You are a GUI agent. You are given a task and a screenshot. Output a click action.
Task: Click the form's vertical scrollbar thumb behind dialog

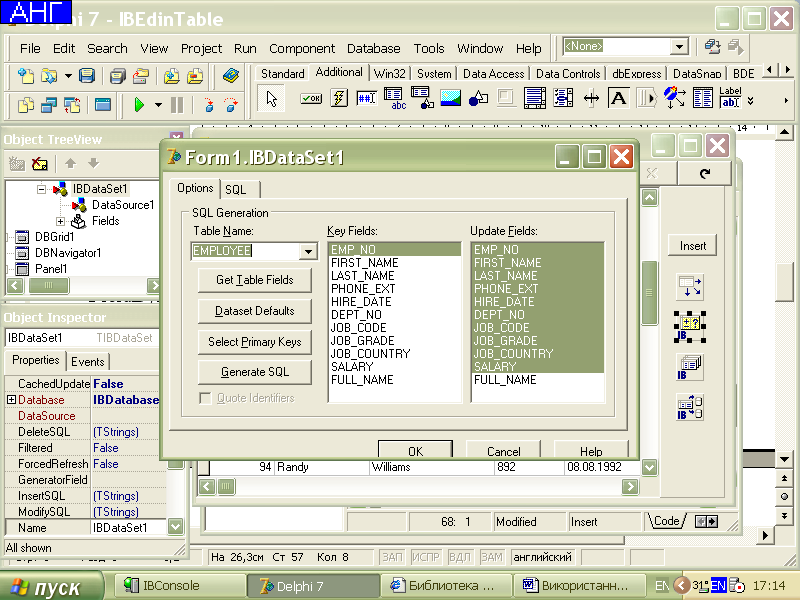click(649, 292)
